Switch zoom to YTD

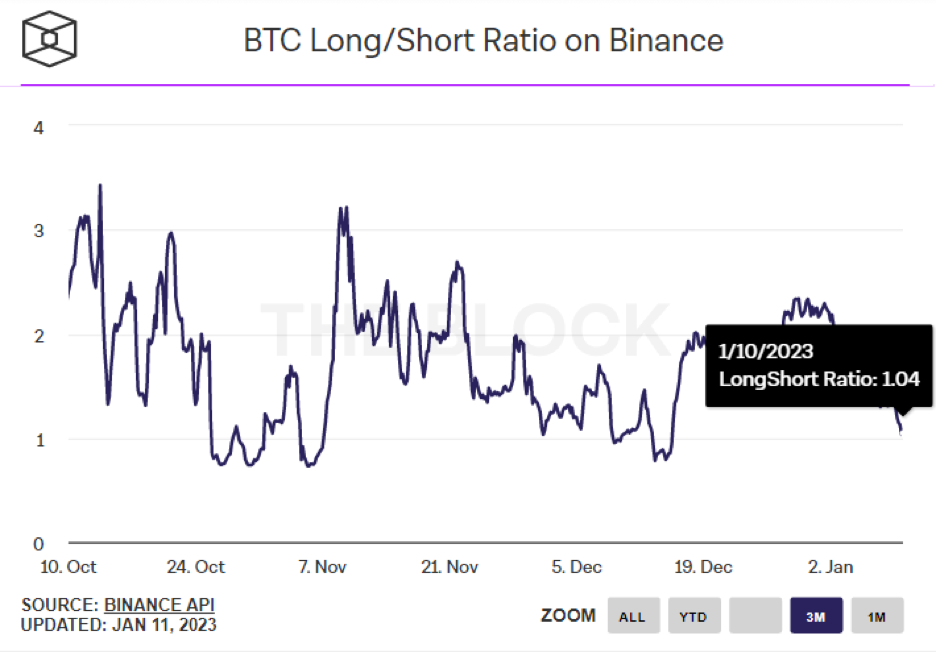693,616
